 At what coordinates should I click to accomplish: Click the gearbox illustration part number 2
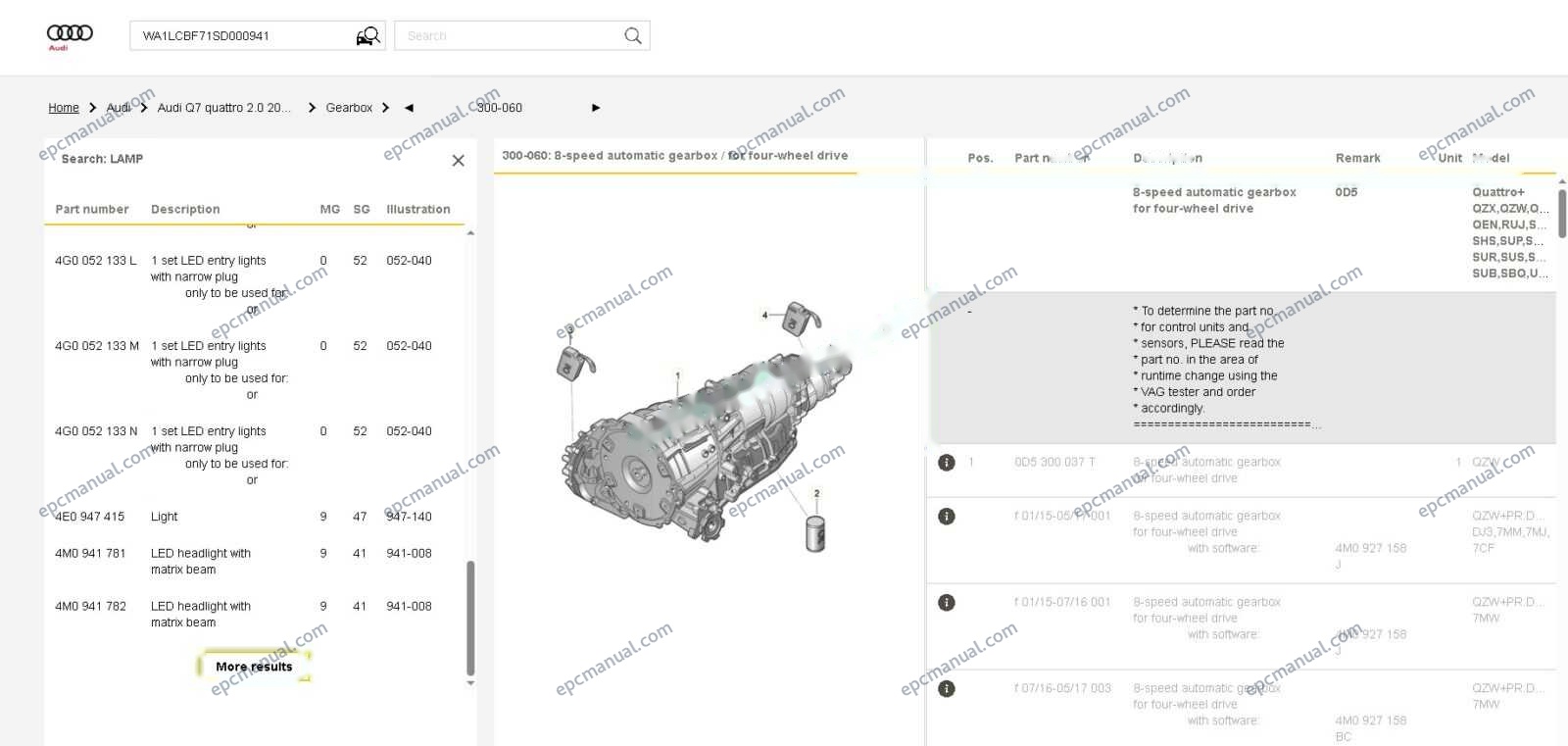[x=816, y=494]
